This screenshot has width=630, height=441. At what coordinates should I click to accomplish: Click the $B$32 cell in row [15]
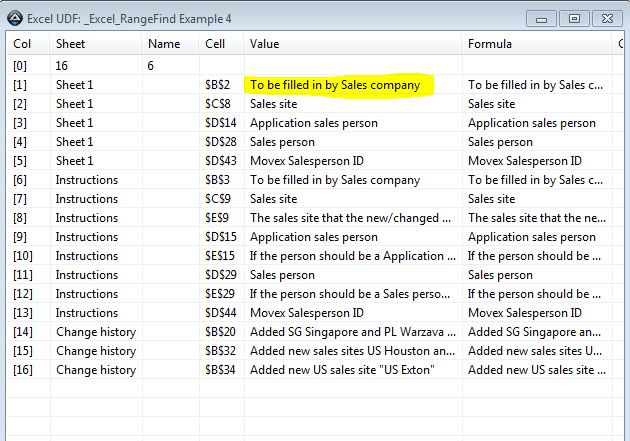coord(220,351)
